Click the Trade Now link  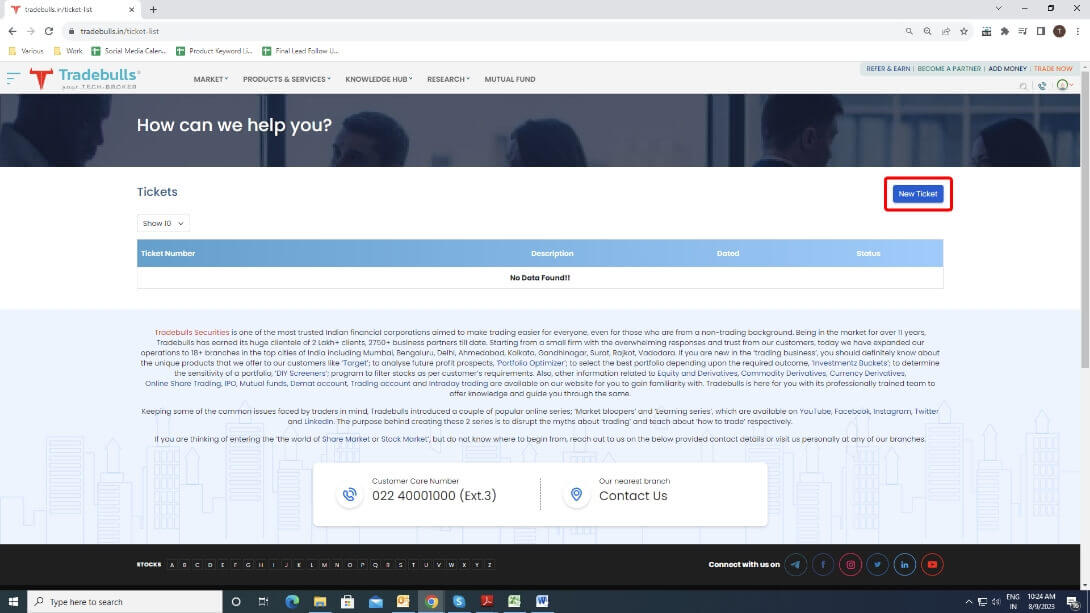1053,69
